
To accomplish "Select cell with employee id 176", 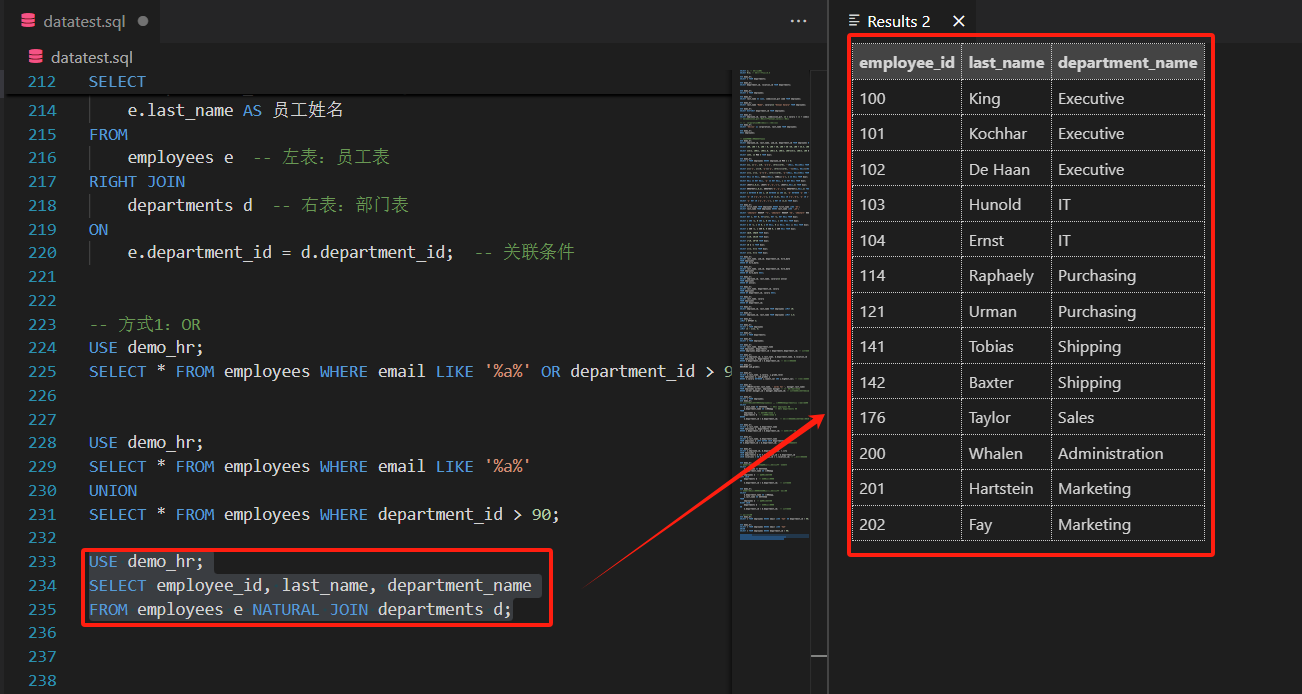I will (907, 418).
